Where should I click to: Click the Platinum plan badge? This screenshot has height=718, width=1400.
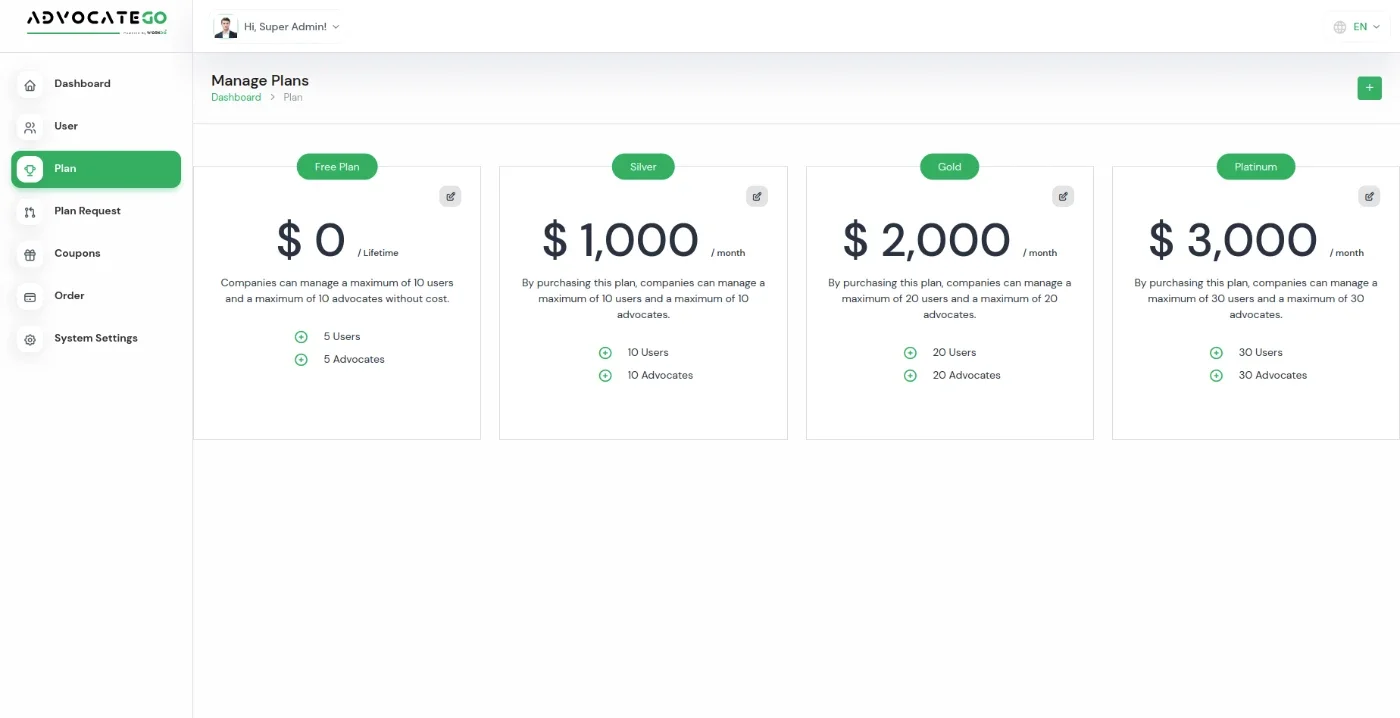point(1256,167)
